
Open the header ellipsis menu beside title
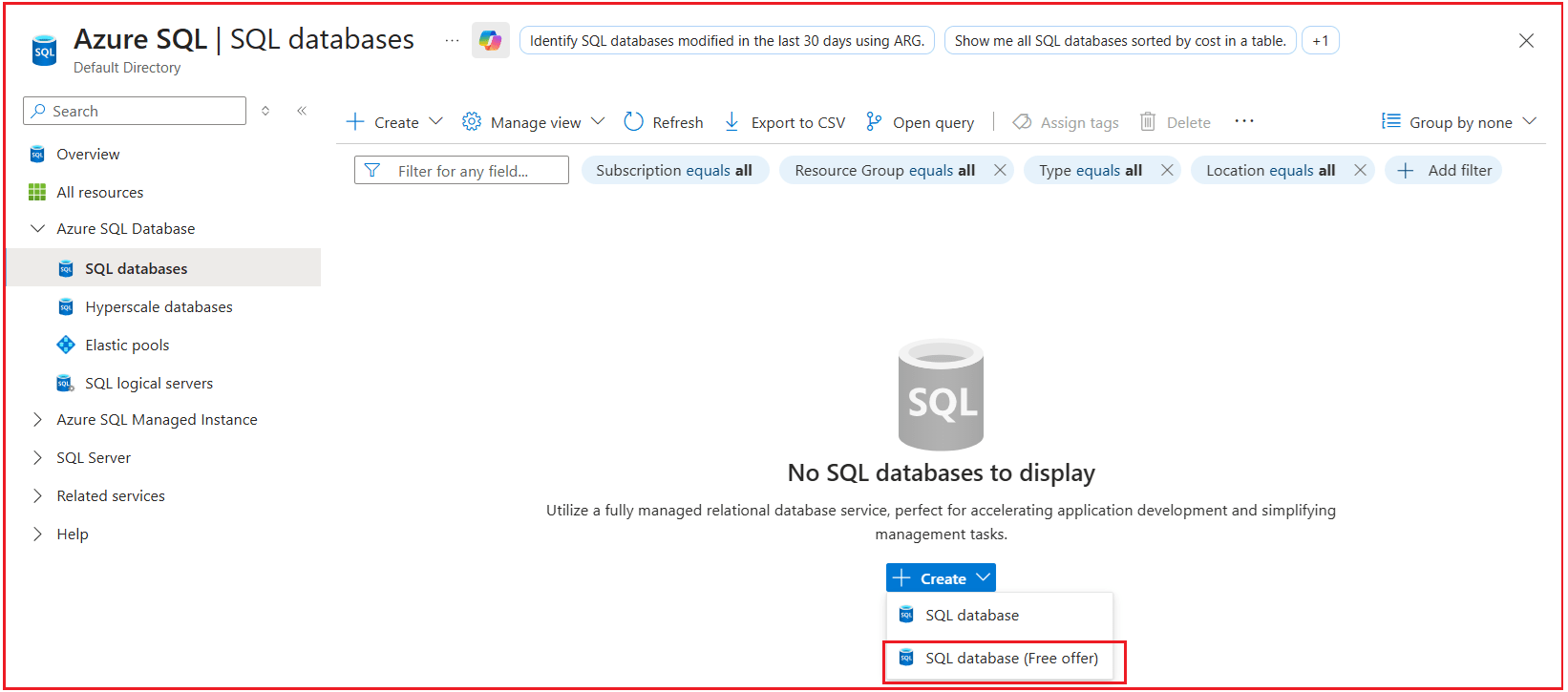[x=452, y=40]
